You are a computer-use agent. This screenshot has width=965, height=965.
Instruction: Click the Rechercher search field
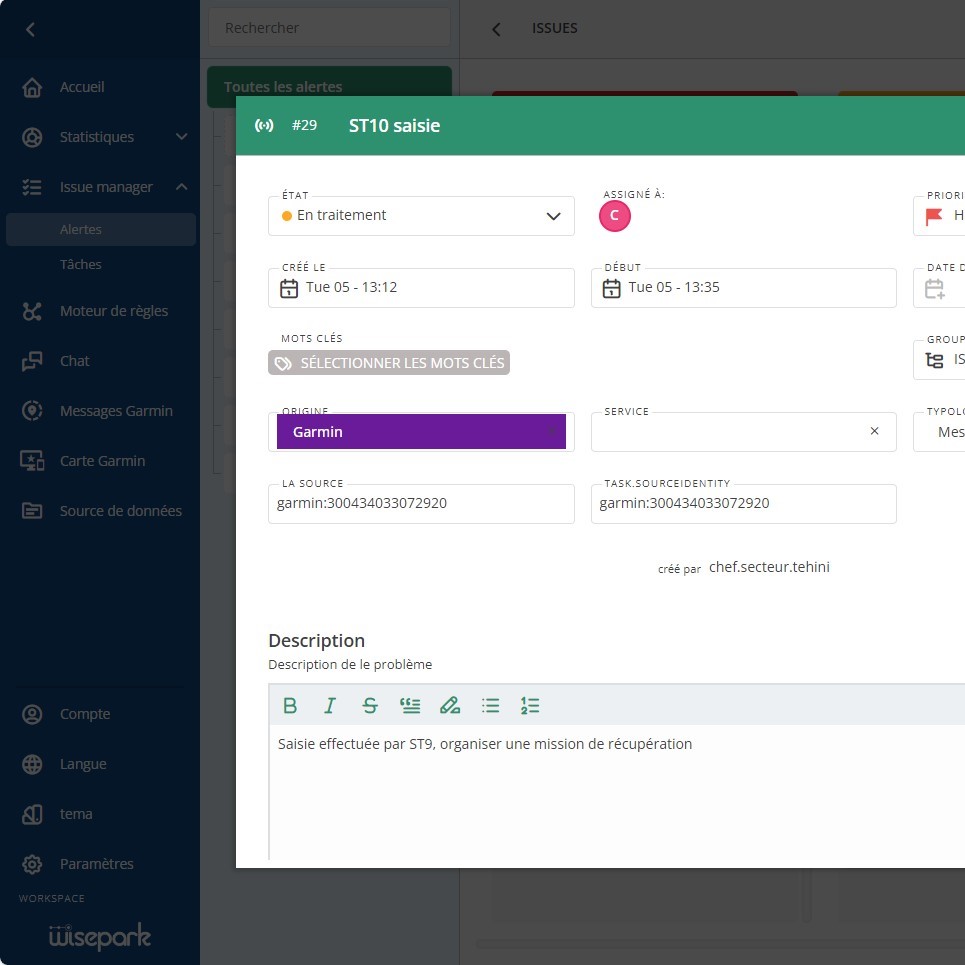[x=330, y=28]
